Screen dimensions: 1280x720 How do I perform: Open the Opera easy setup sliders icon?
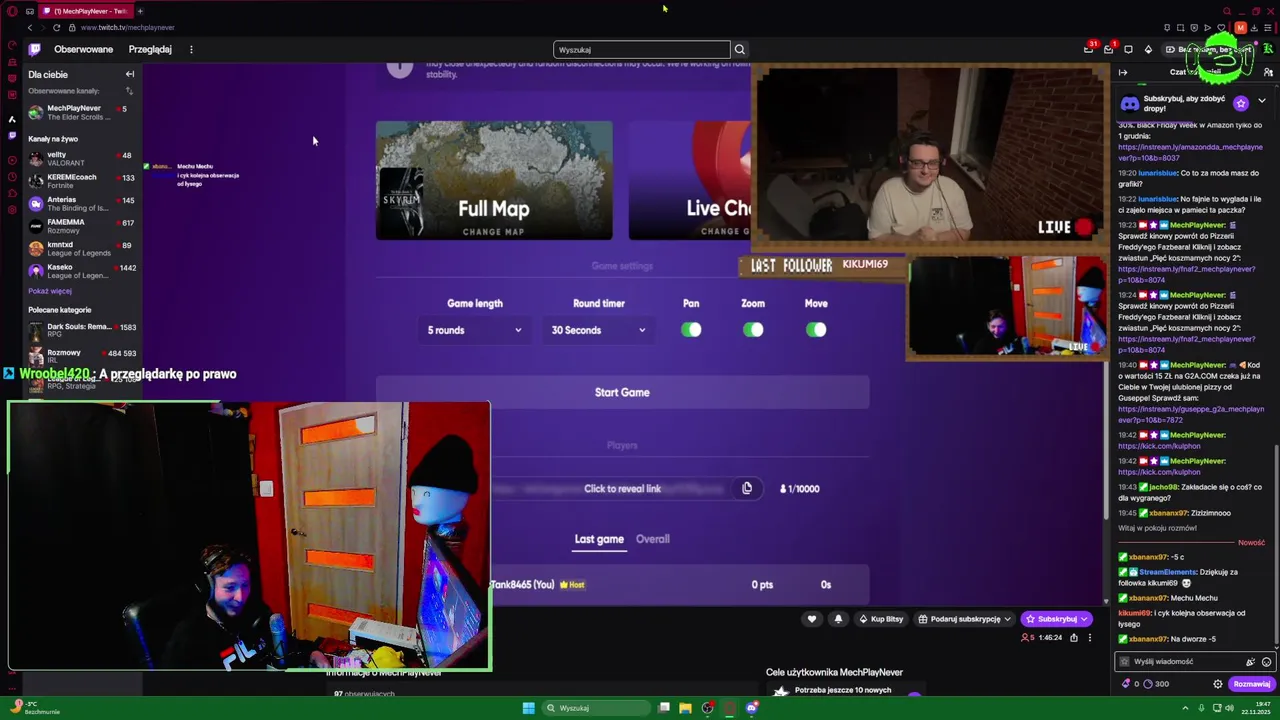(1268, 27)
